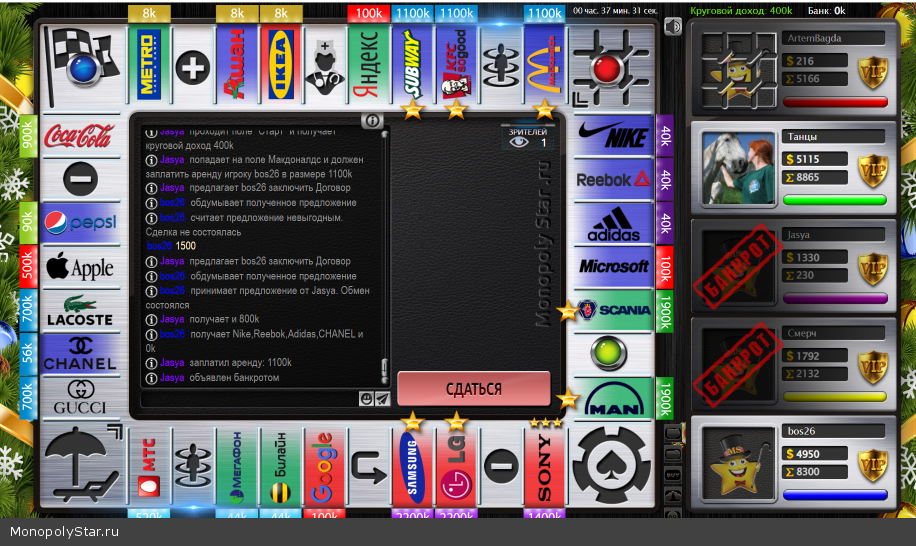The image size is (916, 546).
Task: Select the Ашан property cell
Action: click(x=237, y=64)
